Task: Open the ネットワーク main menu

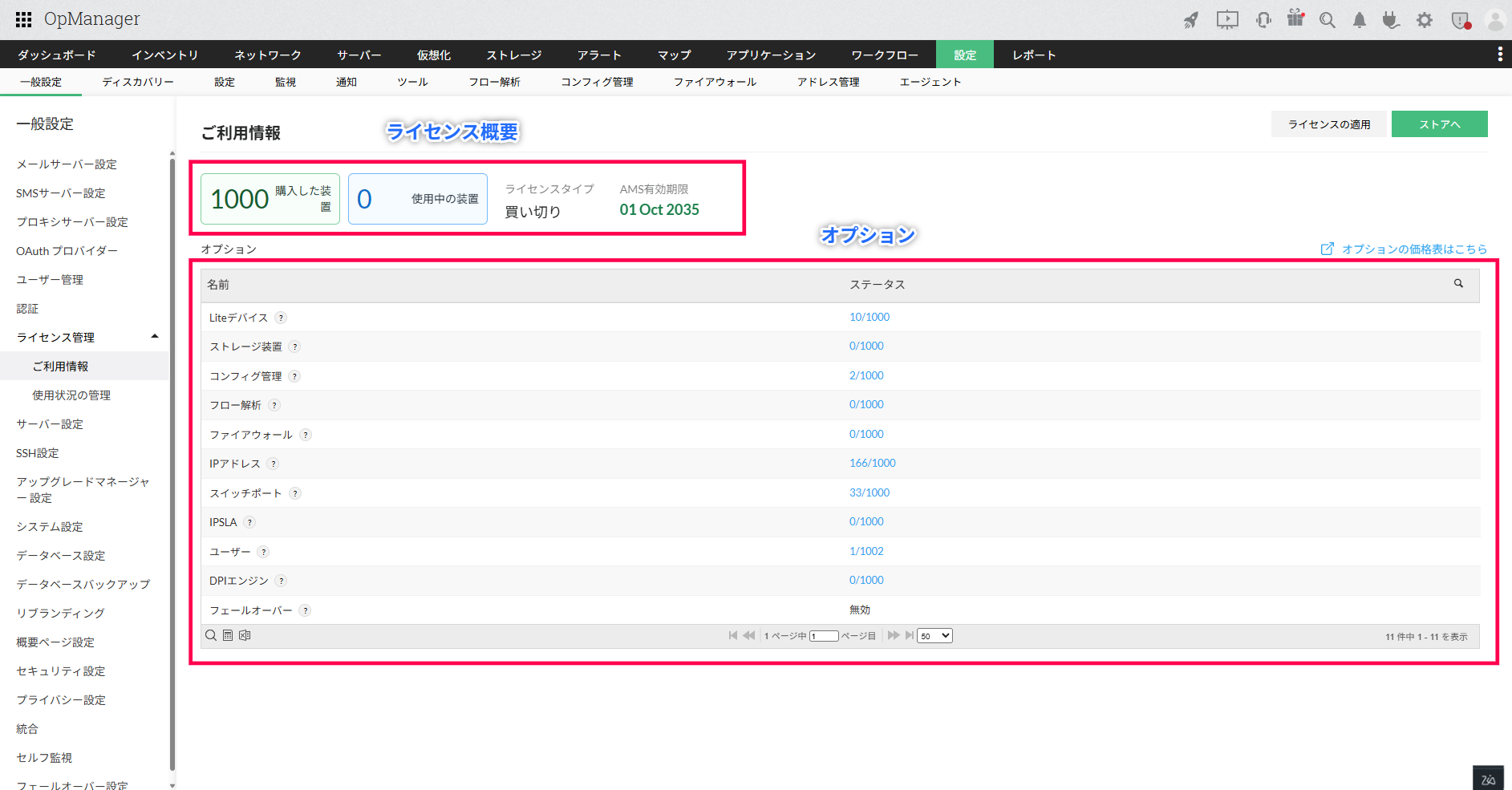Action: tap(268, 55)
